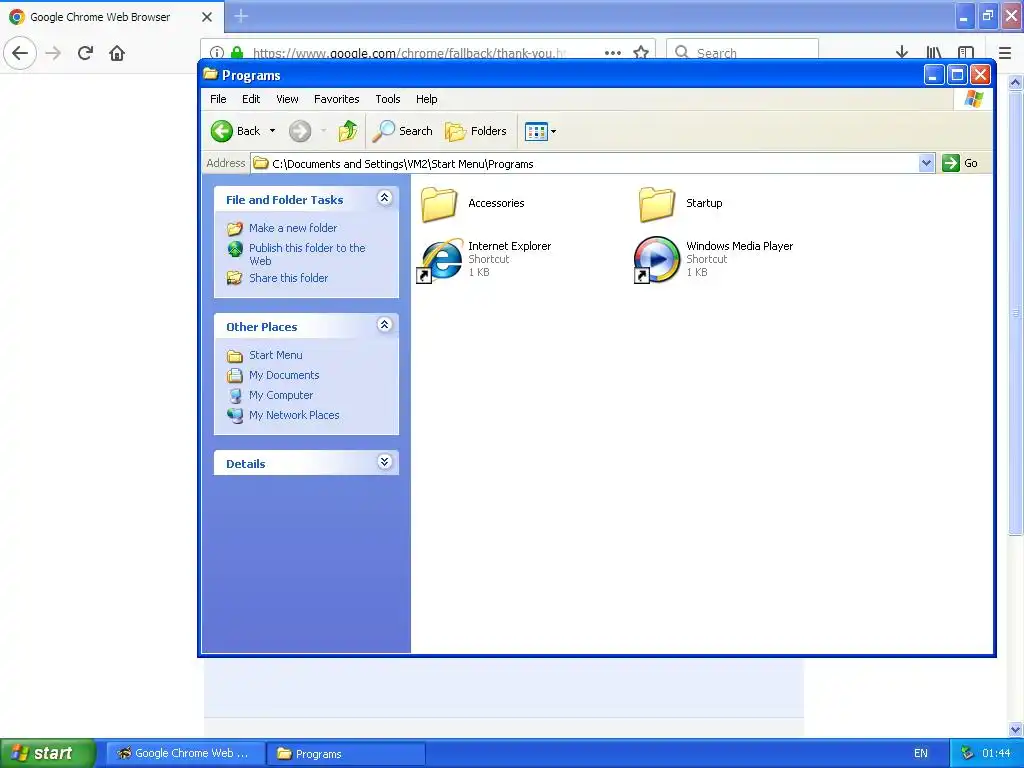The image size is (1024, 768).
Task: Click the green Back arrow in Programs window
Action: [x=221, y=131]
